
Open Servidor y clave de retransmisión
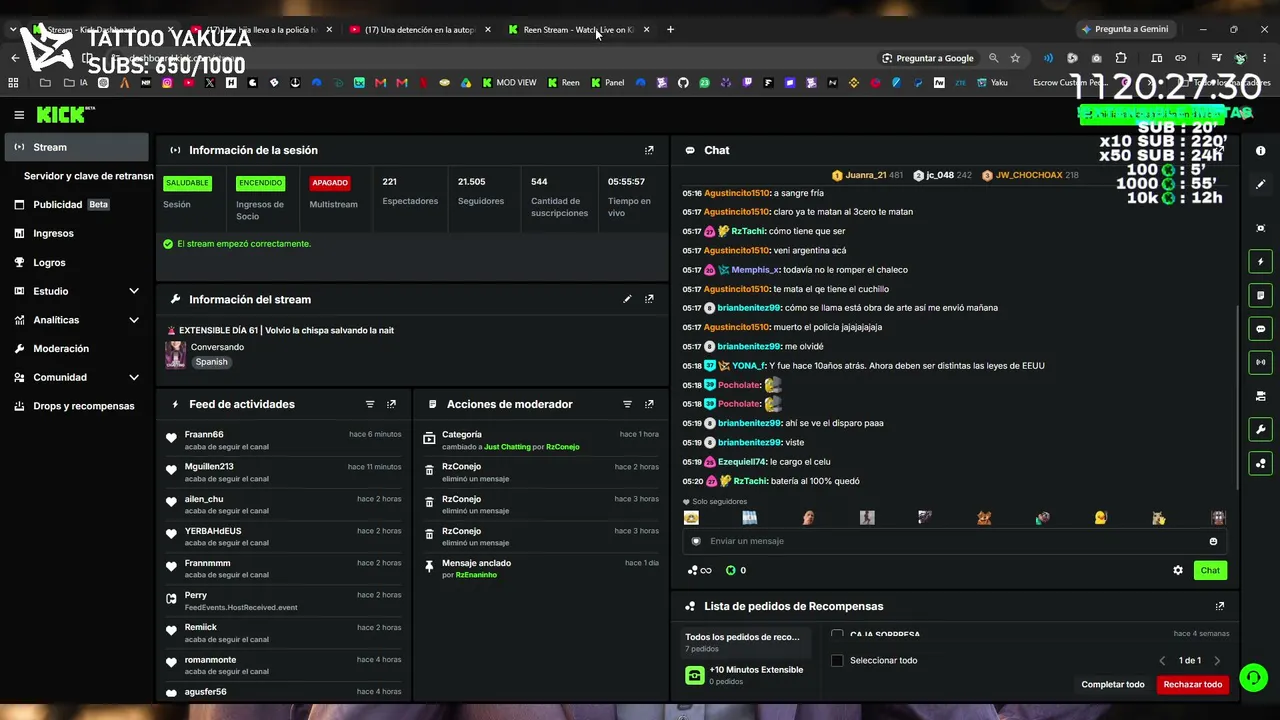[x=88, y=176]
